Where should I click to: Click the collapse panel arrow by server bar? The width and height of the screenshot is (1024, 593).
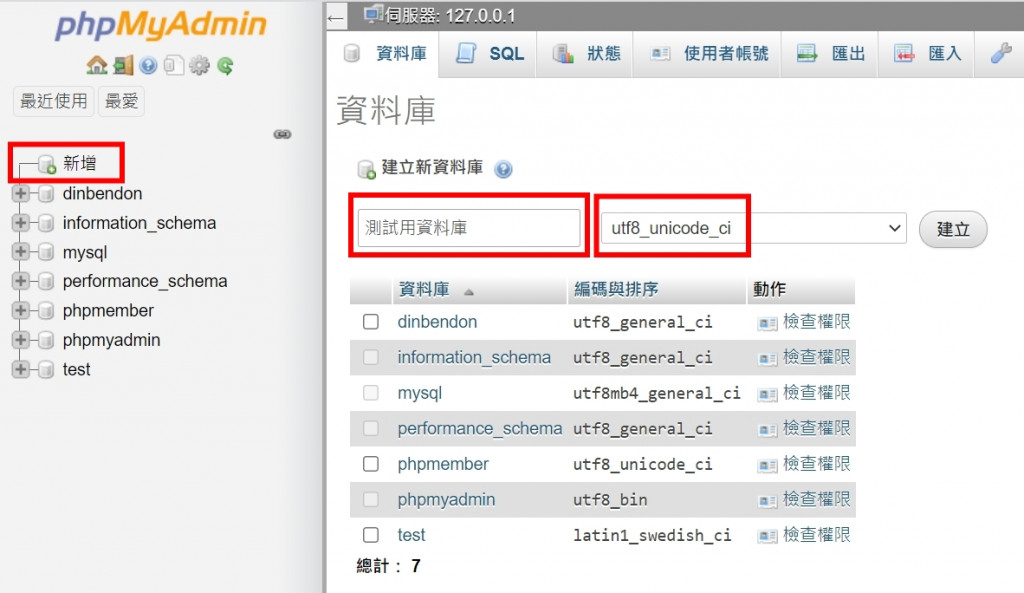[x=336, y=18]
